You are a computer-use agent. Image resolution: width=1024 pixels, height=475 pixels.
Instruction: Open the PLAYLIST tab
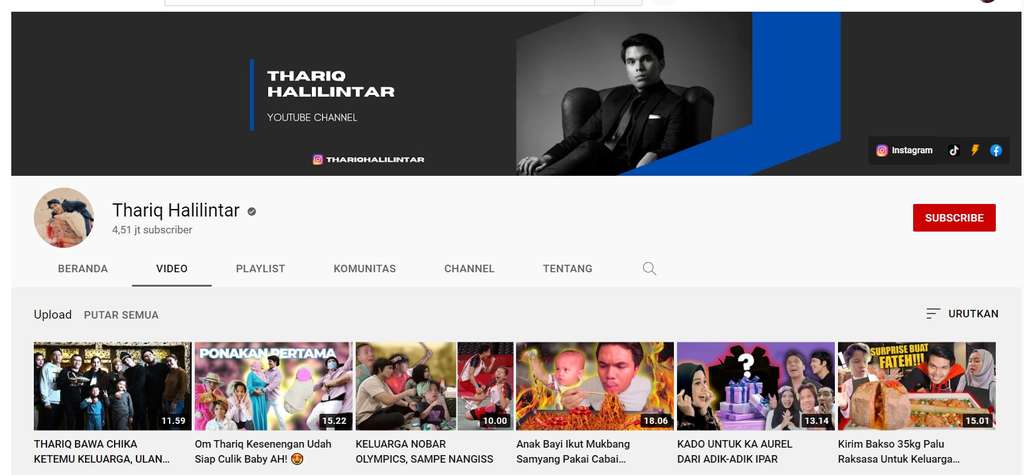[261, 269]
